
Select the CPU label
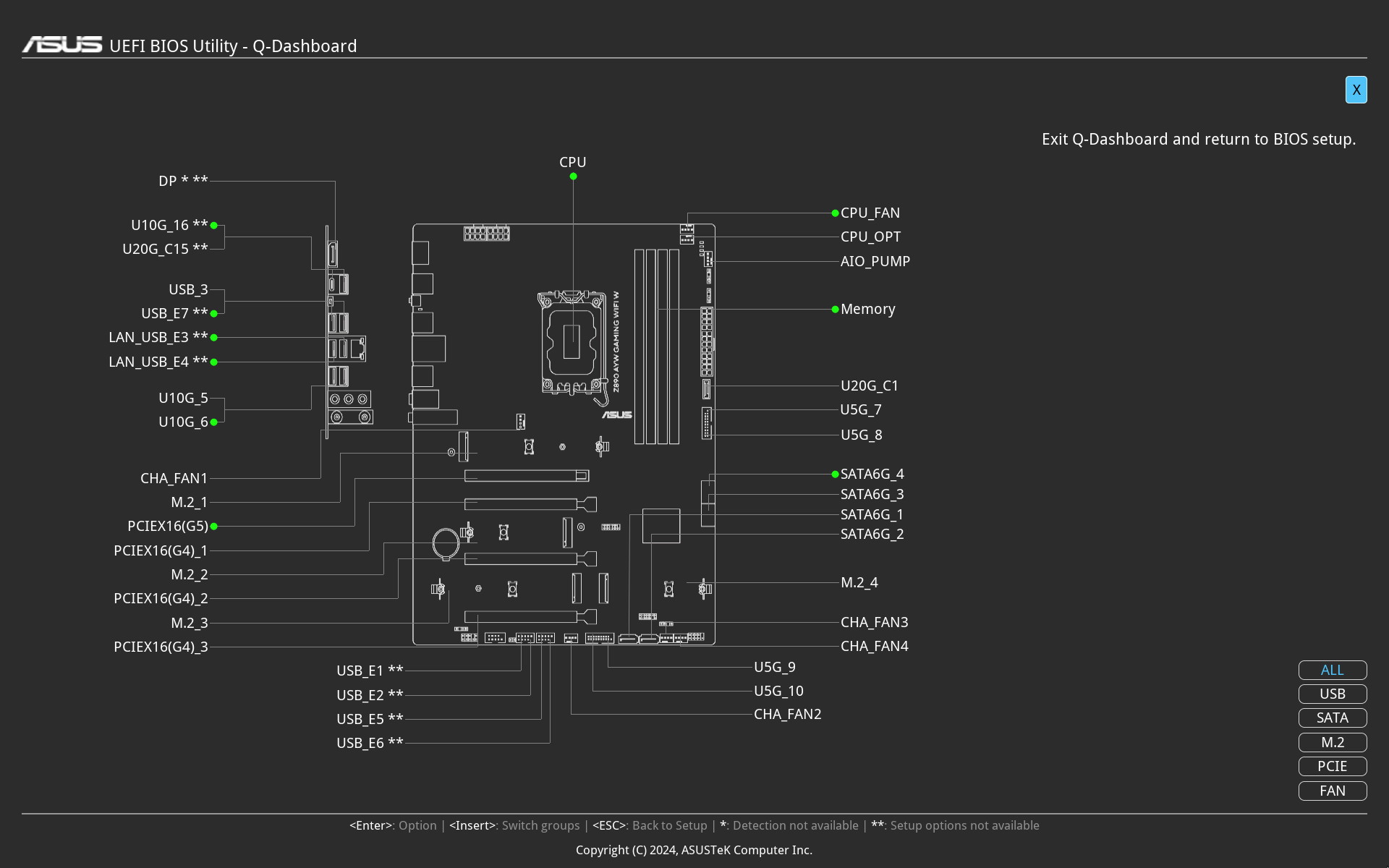click(x=572, y=162)
